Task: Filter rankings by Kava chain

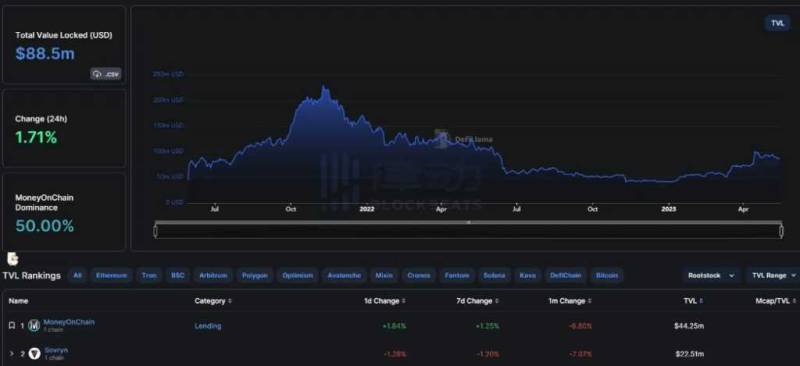Action: 528,275
